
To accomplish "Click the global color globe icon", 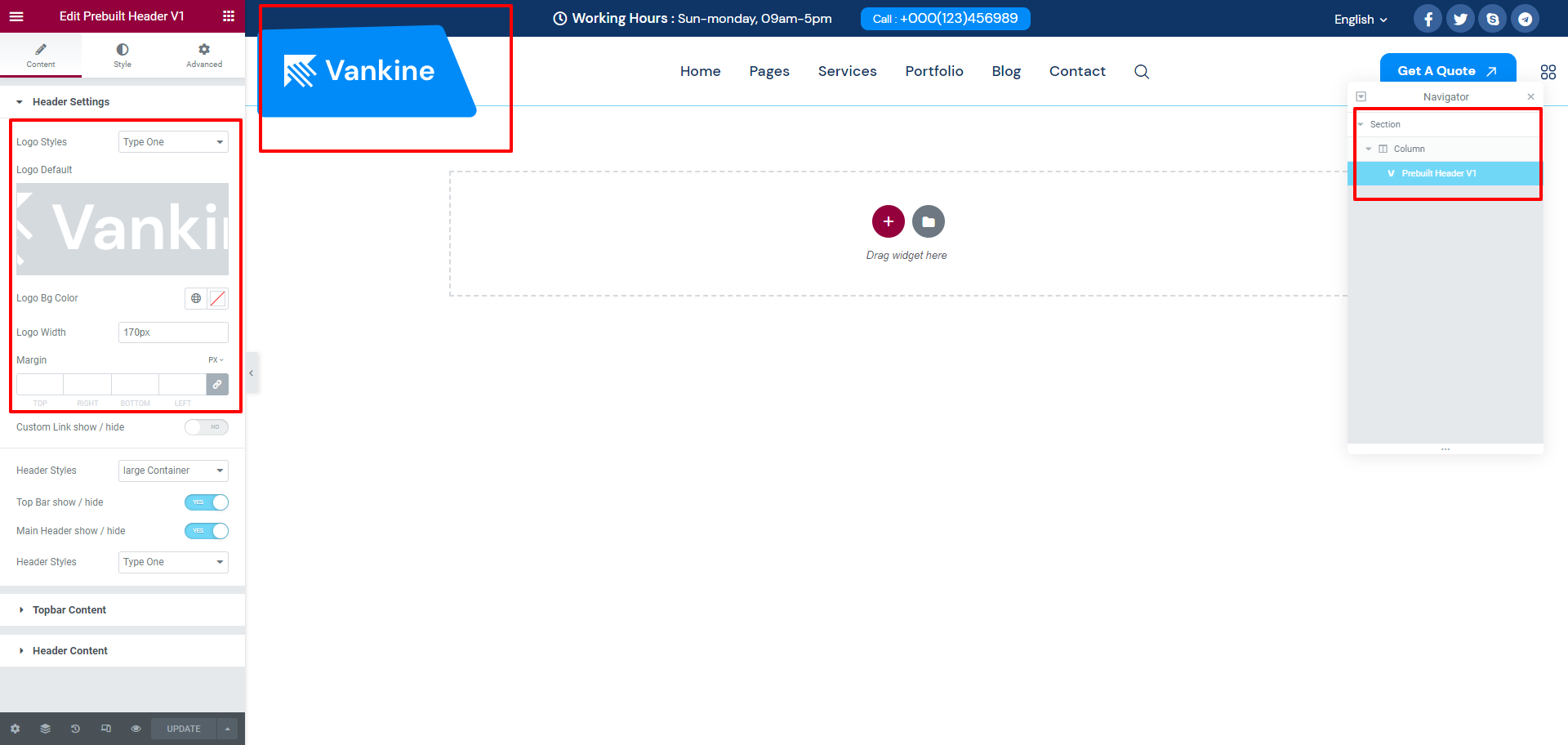I will pyautogui.click(x=196, y=298).
